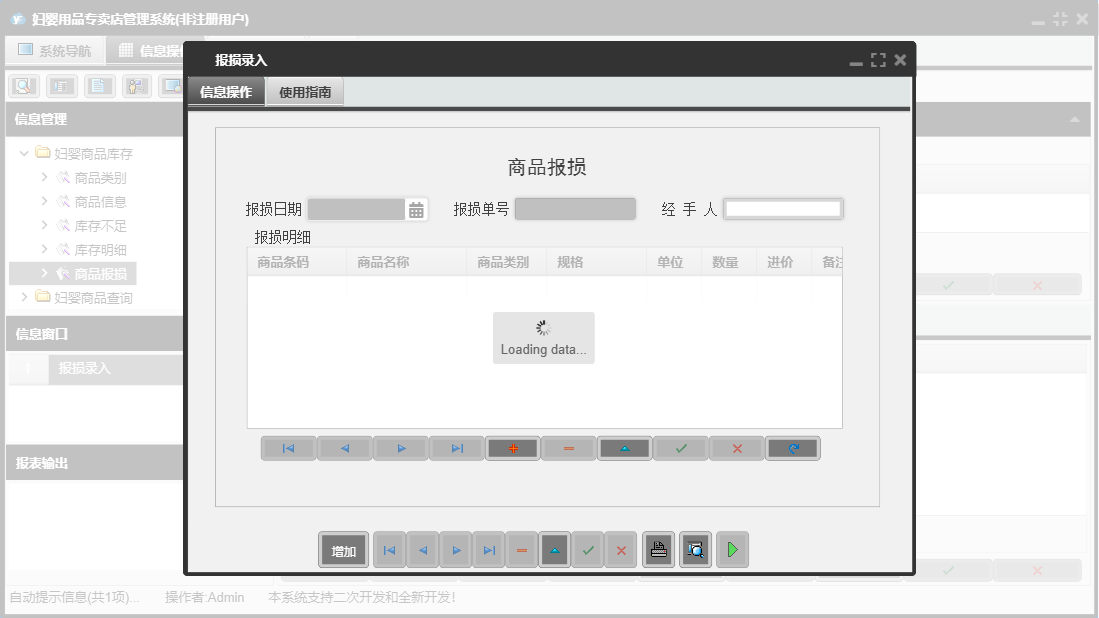
Task: Jump to first record with the navigator icon
Action: pos(288,448)
